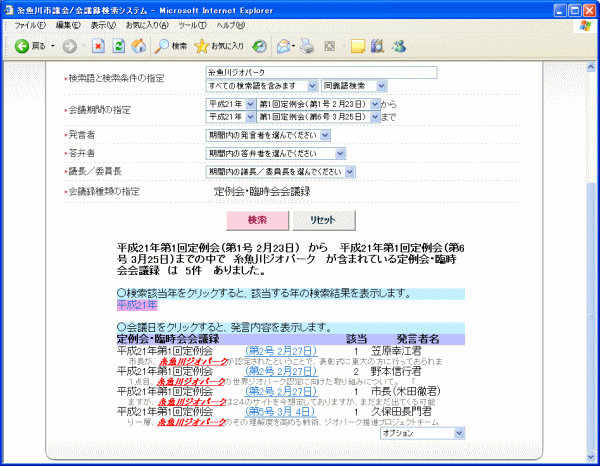The width and height of the screenshot is (600, 466).
Task: Click the scrollbar up arrow
Action: pos(590,67)
